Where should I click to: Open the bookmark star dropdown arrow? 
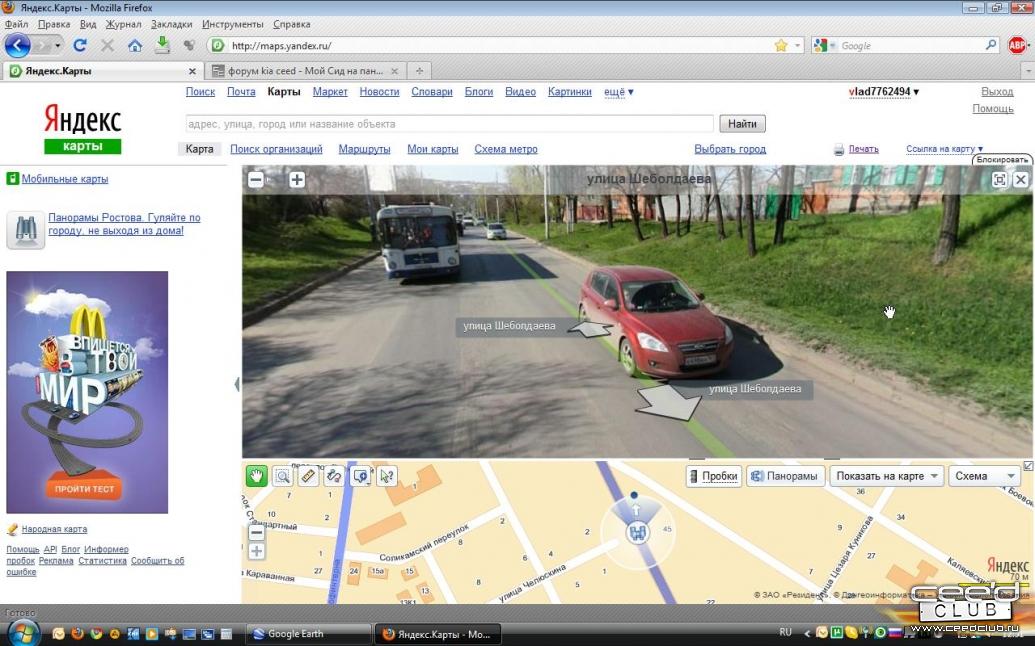pyautogui.click(x=797, y=46)
